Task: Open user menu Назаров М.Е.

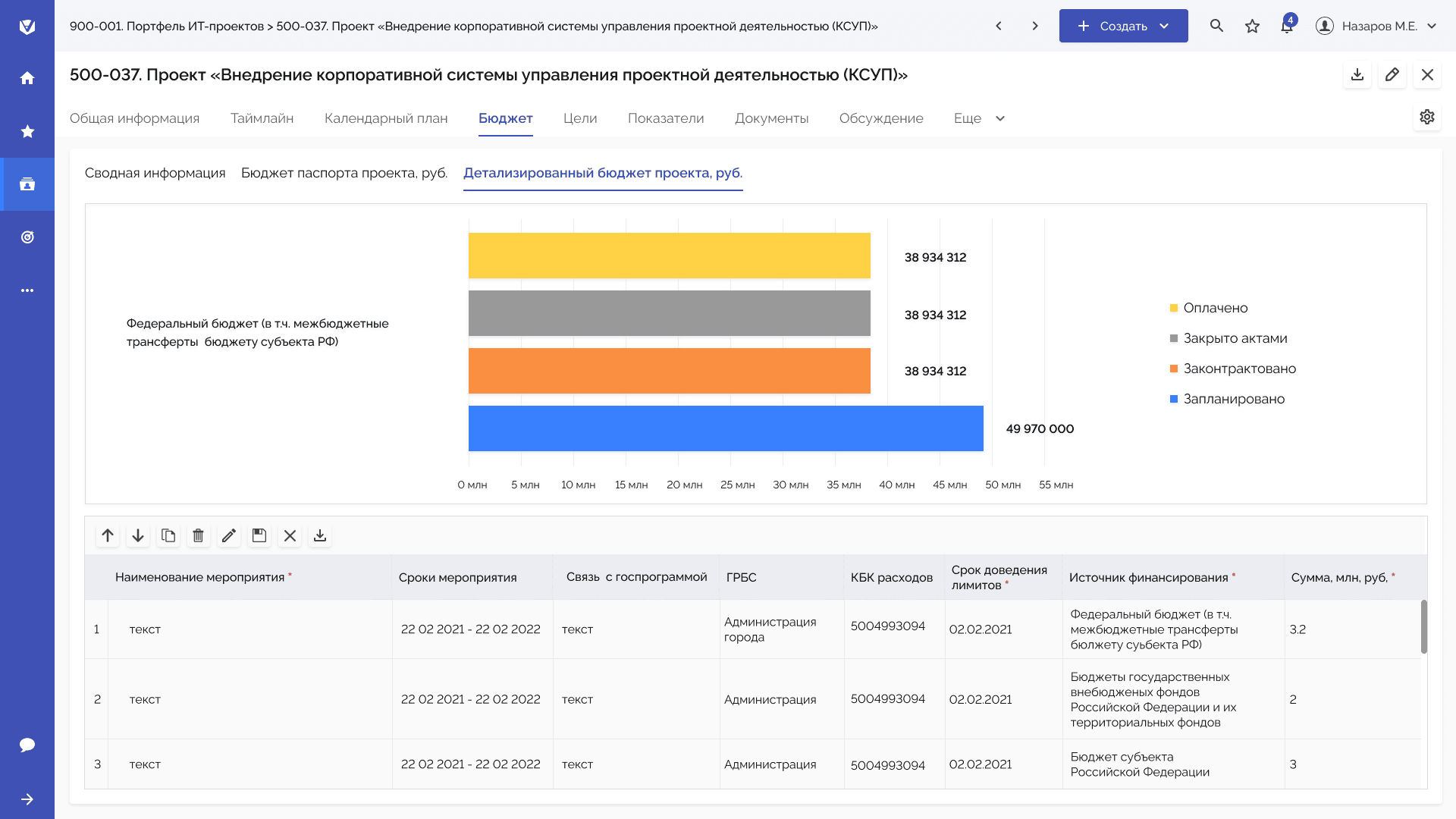Action: point(1377,26)
